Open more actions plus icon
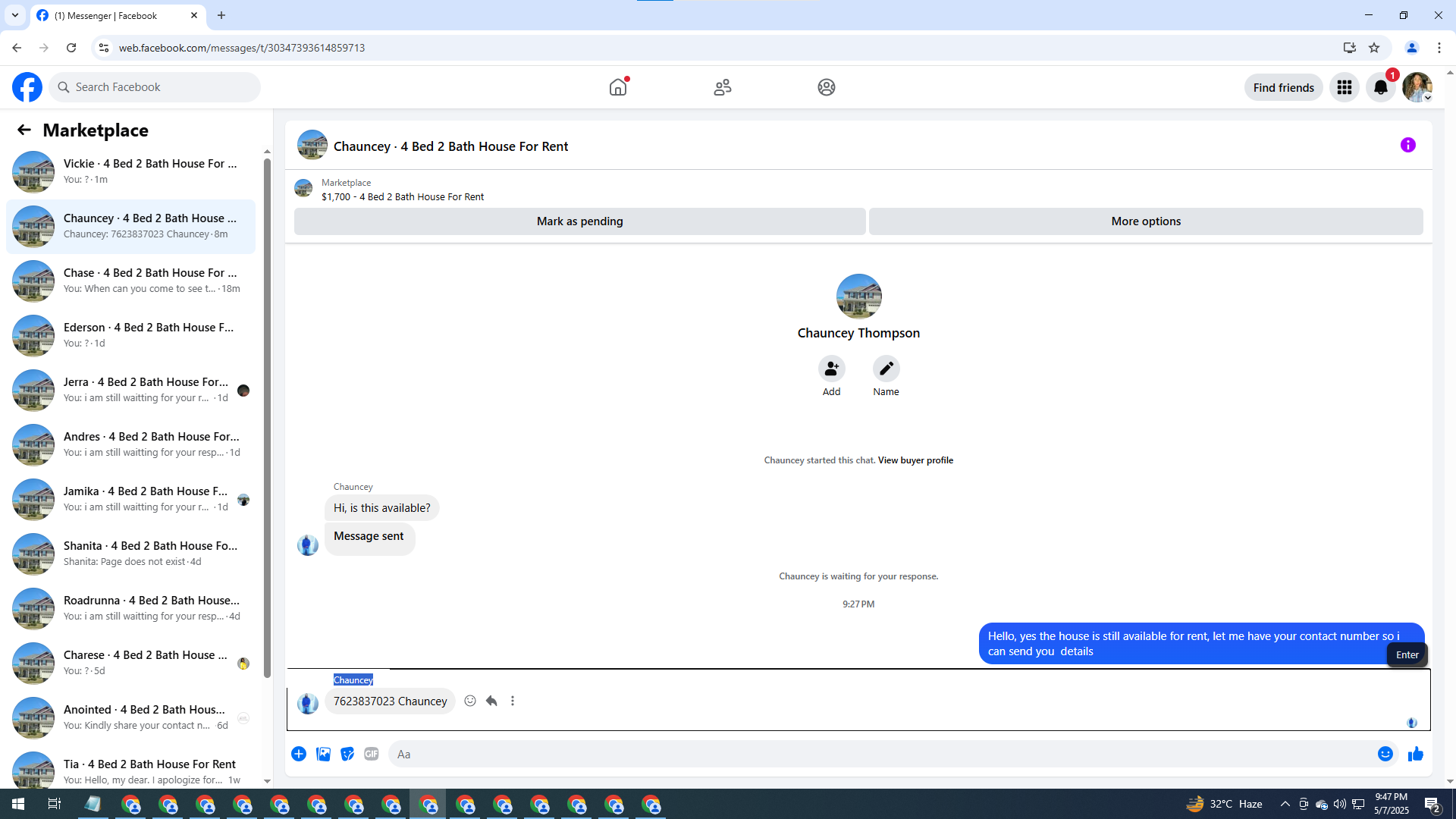Screen dimensions: 1456x819 click(x=299, y=754)
